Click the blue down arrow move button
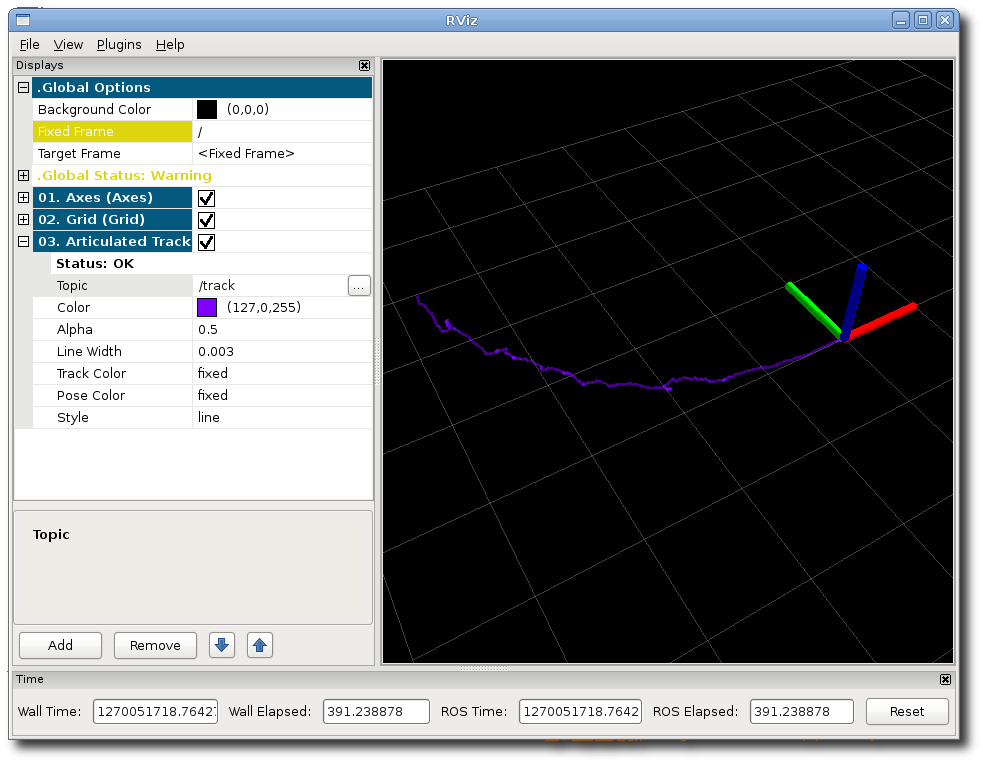 222,645
